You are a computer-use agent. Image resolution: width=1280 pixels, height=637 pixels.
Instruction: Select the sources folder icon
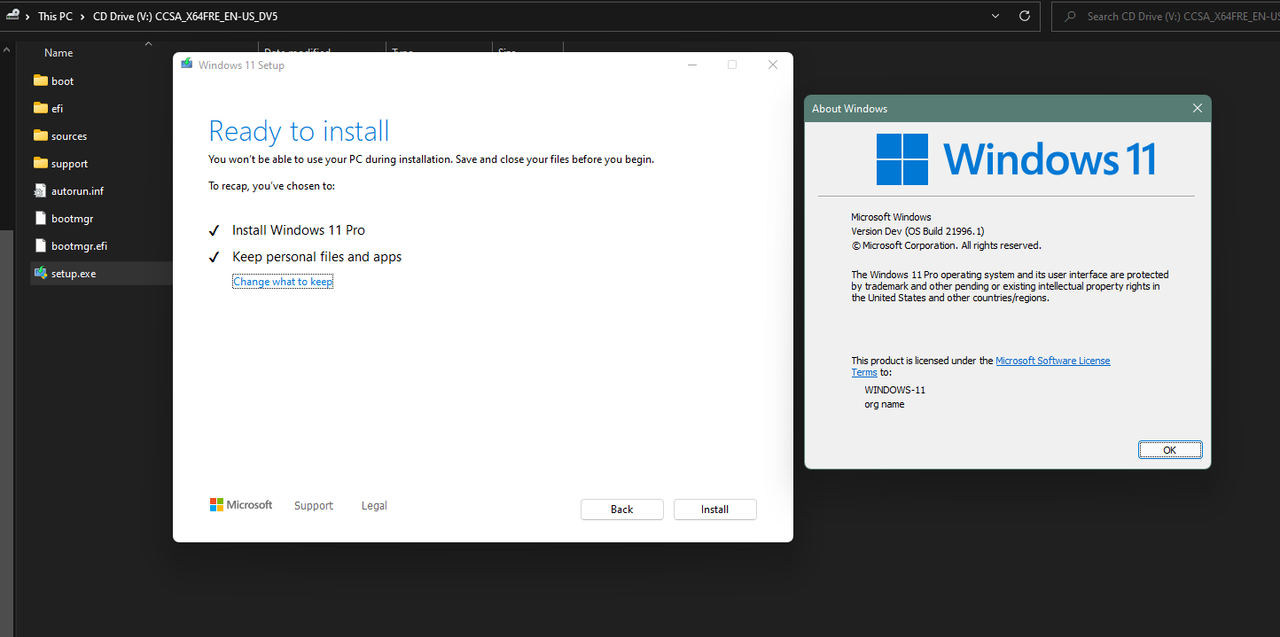(x=40, y=136)
